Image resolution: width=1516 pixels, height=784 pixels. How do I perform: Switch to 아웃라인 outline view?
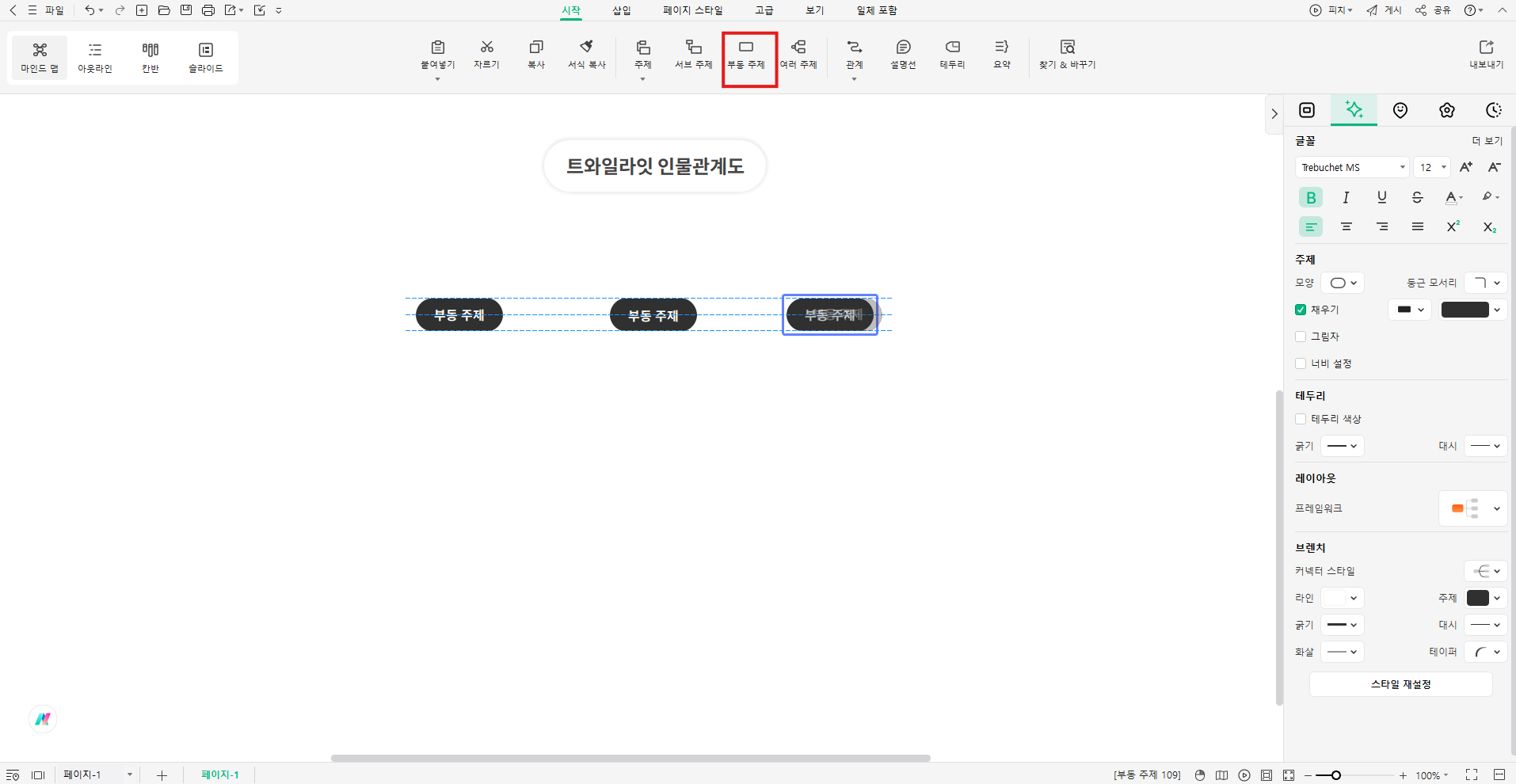click(95, 57)
